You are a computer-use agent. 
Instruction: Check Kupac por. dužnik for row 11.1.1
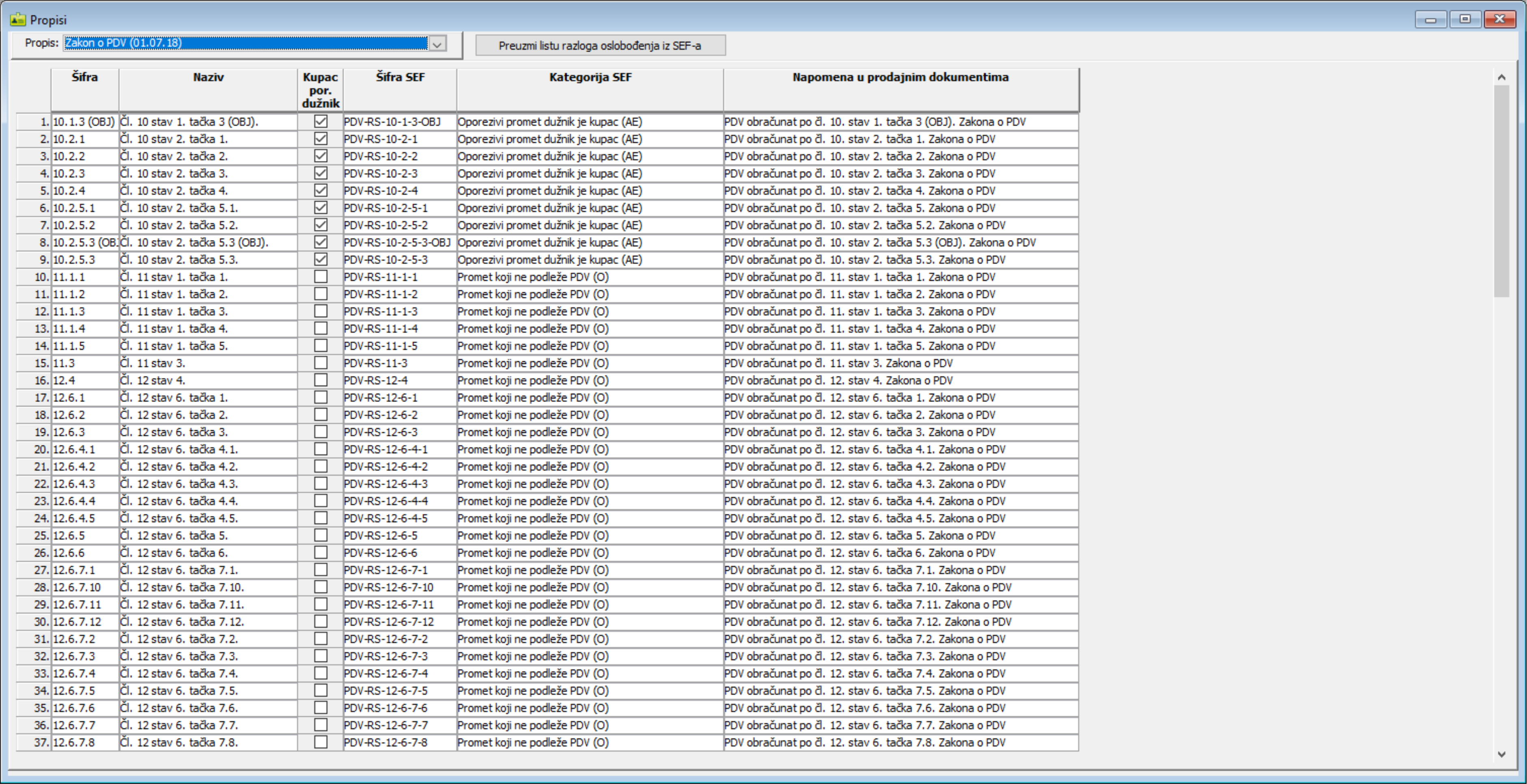point(321,277)
